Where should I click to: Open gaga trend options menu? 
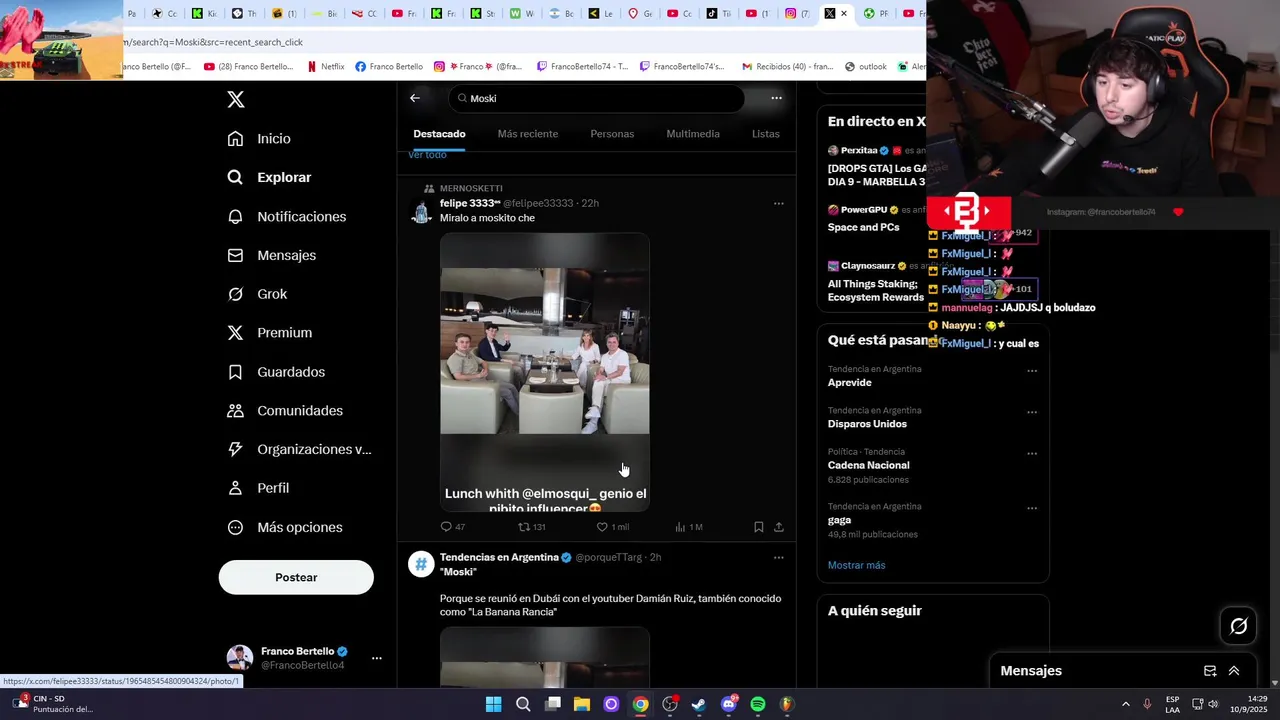tap(1032, 508)
